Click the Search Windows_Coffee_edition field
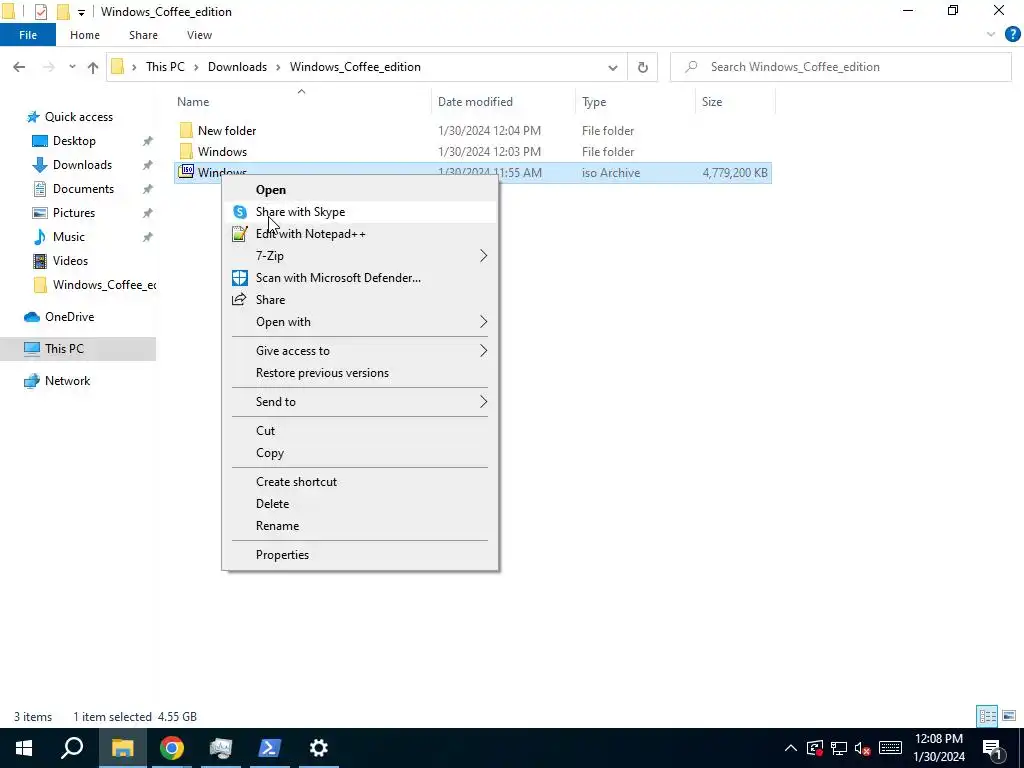This screenshot has height=768, width=1024. point(841,67)
